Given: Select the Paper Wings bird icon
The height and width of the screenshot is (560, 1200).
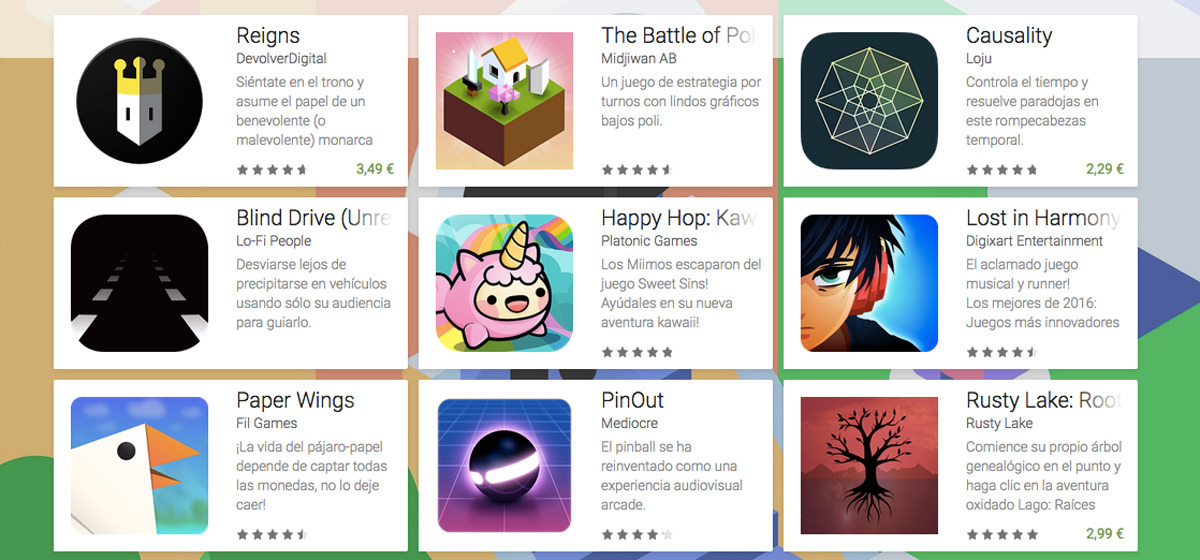Looking at the screenshot, I should 139,465.
